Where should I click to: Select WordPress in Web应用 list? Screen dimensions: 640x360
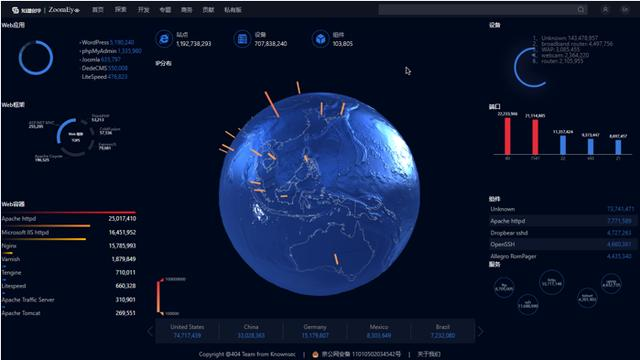point(107,42)
